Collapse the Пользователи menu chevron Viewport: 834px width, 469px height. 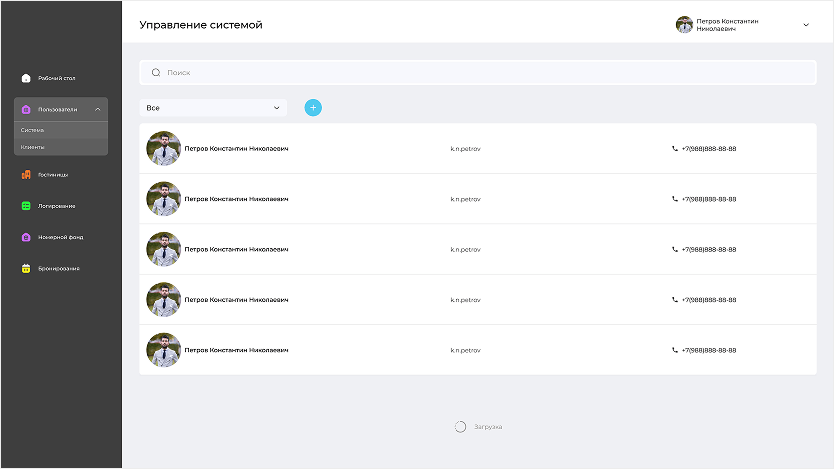pos(97,109)
